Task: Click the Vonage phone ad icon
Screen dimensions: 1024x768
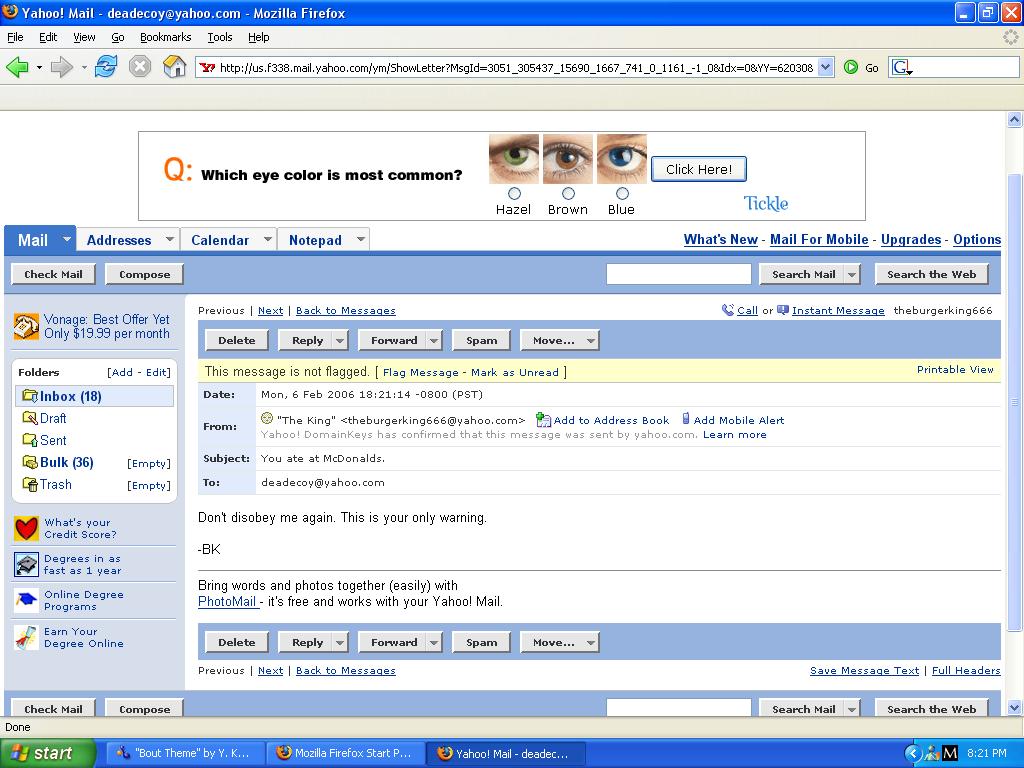Action: [26, 327]
